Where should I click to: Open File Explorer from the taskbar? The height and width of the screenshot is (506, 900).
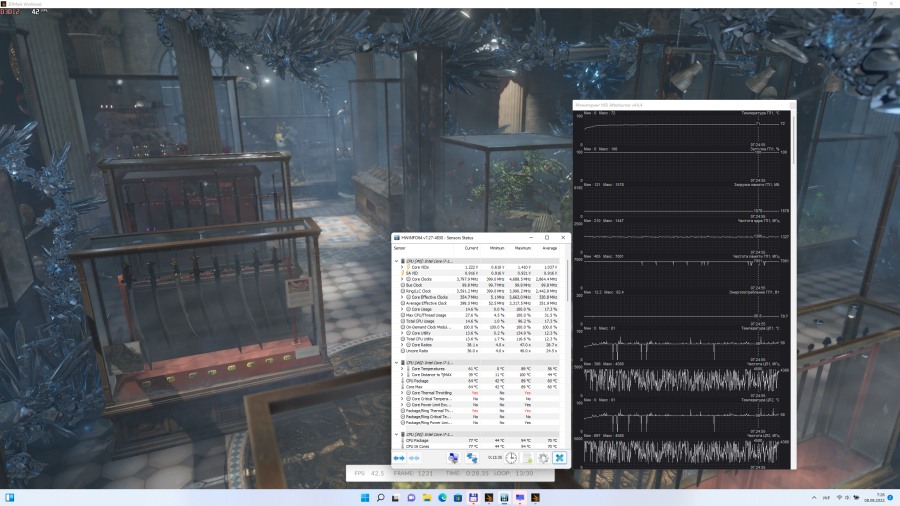pos(426,497)
